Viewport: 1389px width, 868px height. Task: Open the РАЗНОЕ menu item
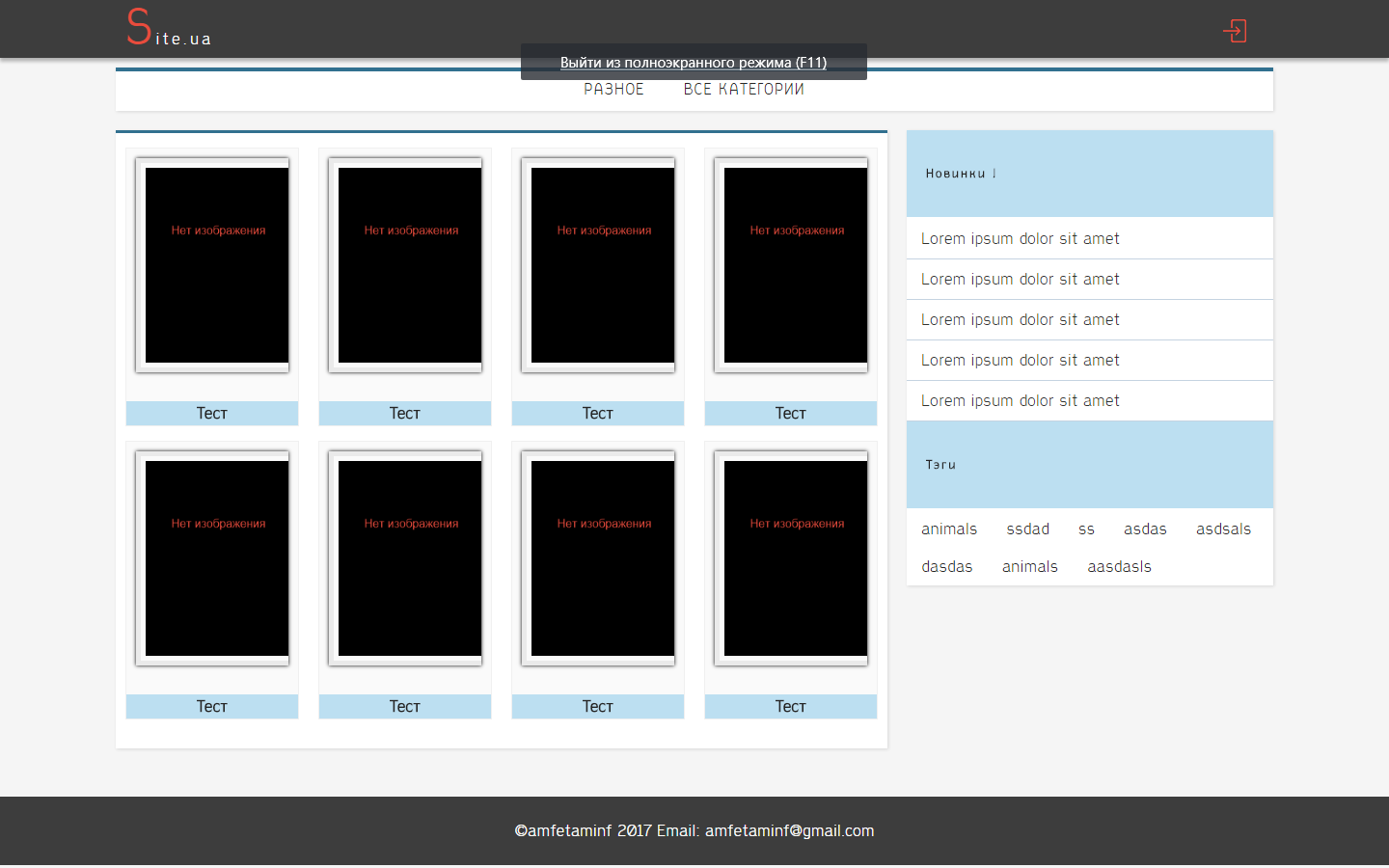point(613,90)
